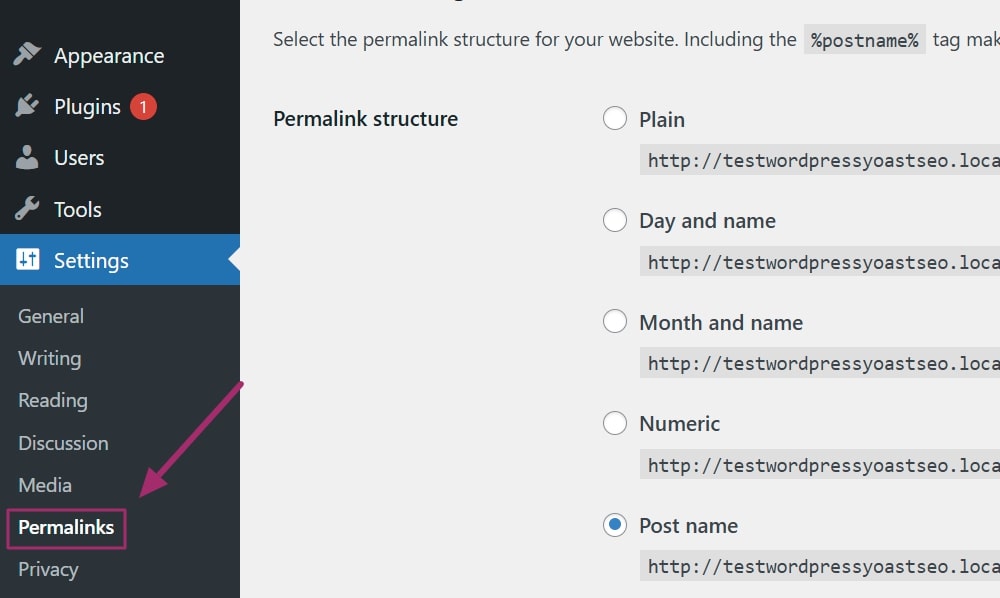This screenshot has width=1000, height=598.
Task: Navigate to Discussion settings
Action: click(63, 442)
